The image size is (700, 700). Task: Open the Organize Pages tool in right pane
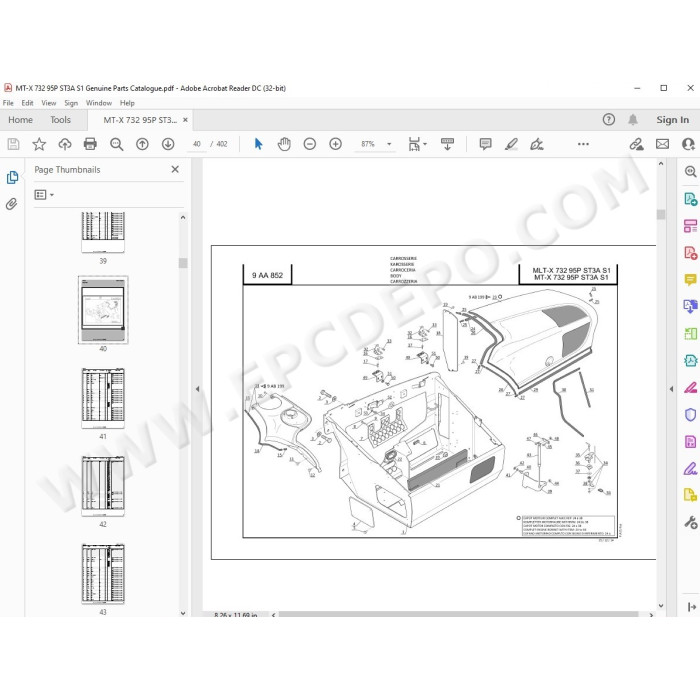[x=690, y=226]
